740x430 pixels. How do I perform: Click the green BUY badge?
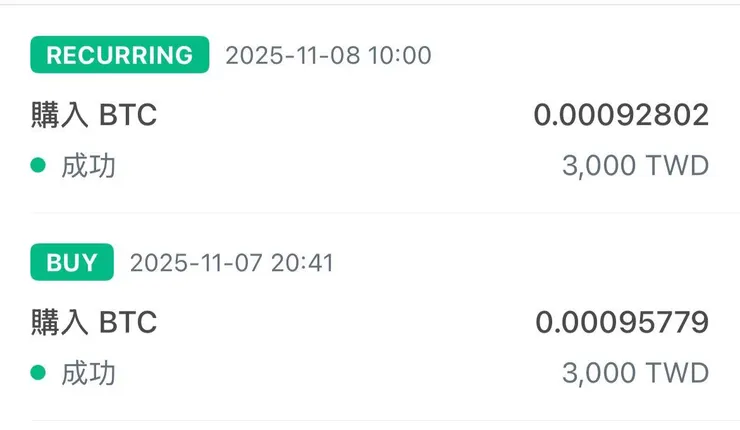tap(72, 263)
